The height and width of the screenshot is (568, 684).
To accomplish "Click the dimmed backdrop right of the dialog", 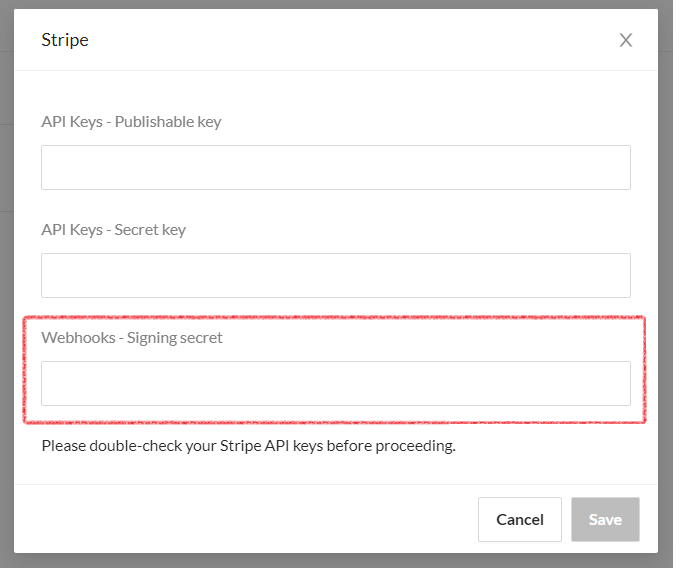I will pos(666,284).
